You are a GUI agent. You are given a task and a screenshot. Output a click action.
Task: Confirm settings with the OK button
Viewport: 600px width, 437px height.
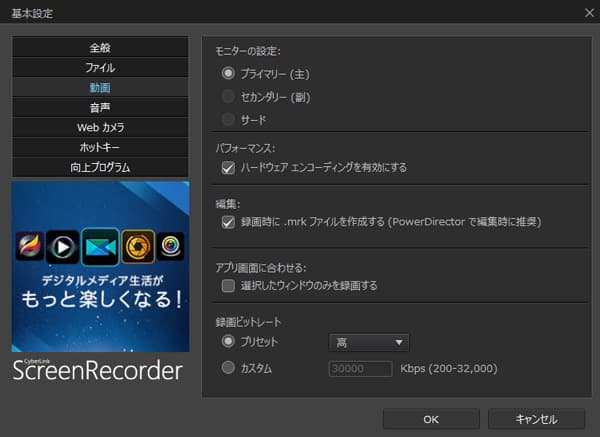pyautogui.click(x=431, y=419)
